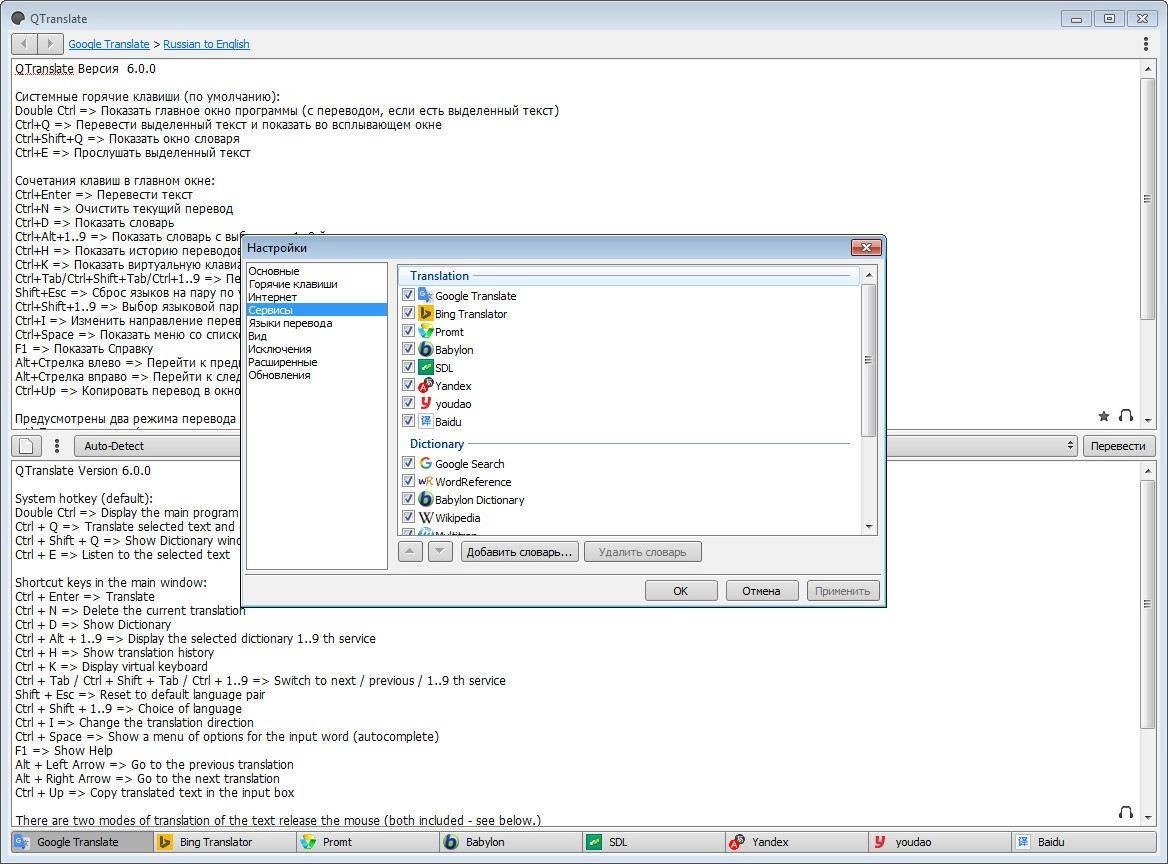Screen dimensions: 1168x864
Task: Listen to source text with headphones icon
Action: point(1126,416)
